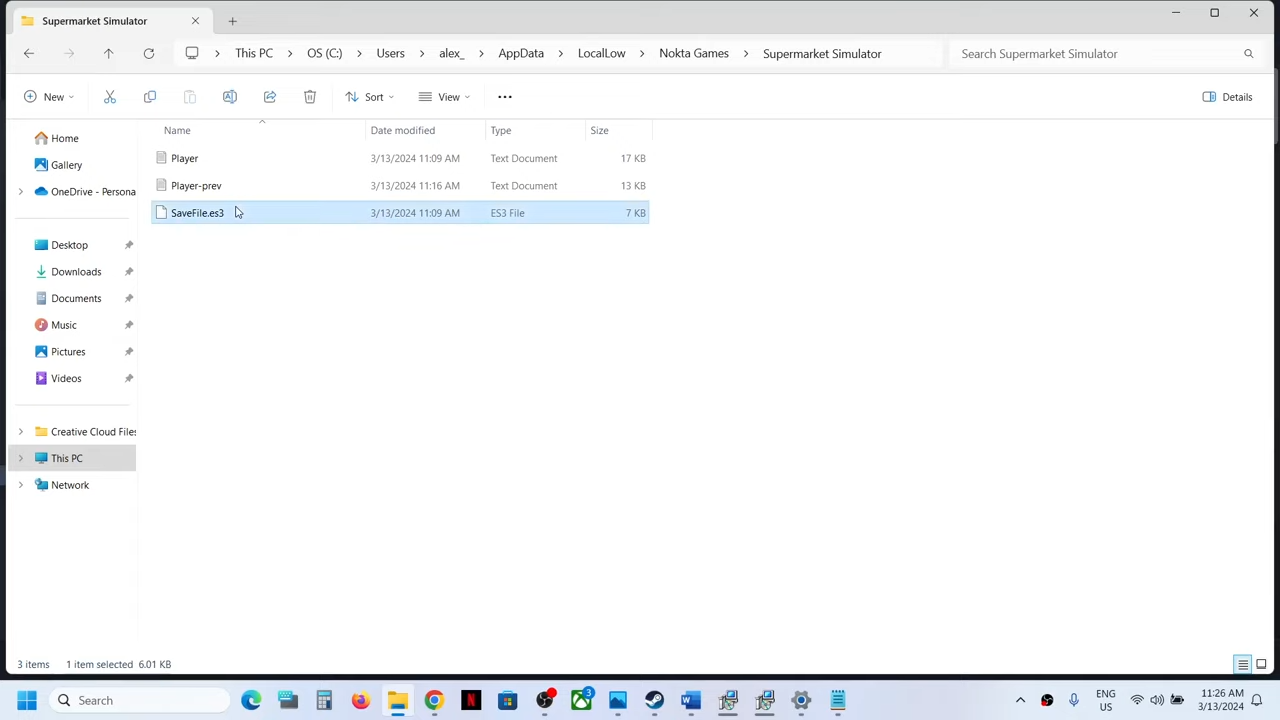
Task: Close the Supermarket Simulator tab
Action: coord(195,21)
